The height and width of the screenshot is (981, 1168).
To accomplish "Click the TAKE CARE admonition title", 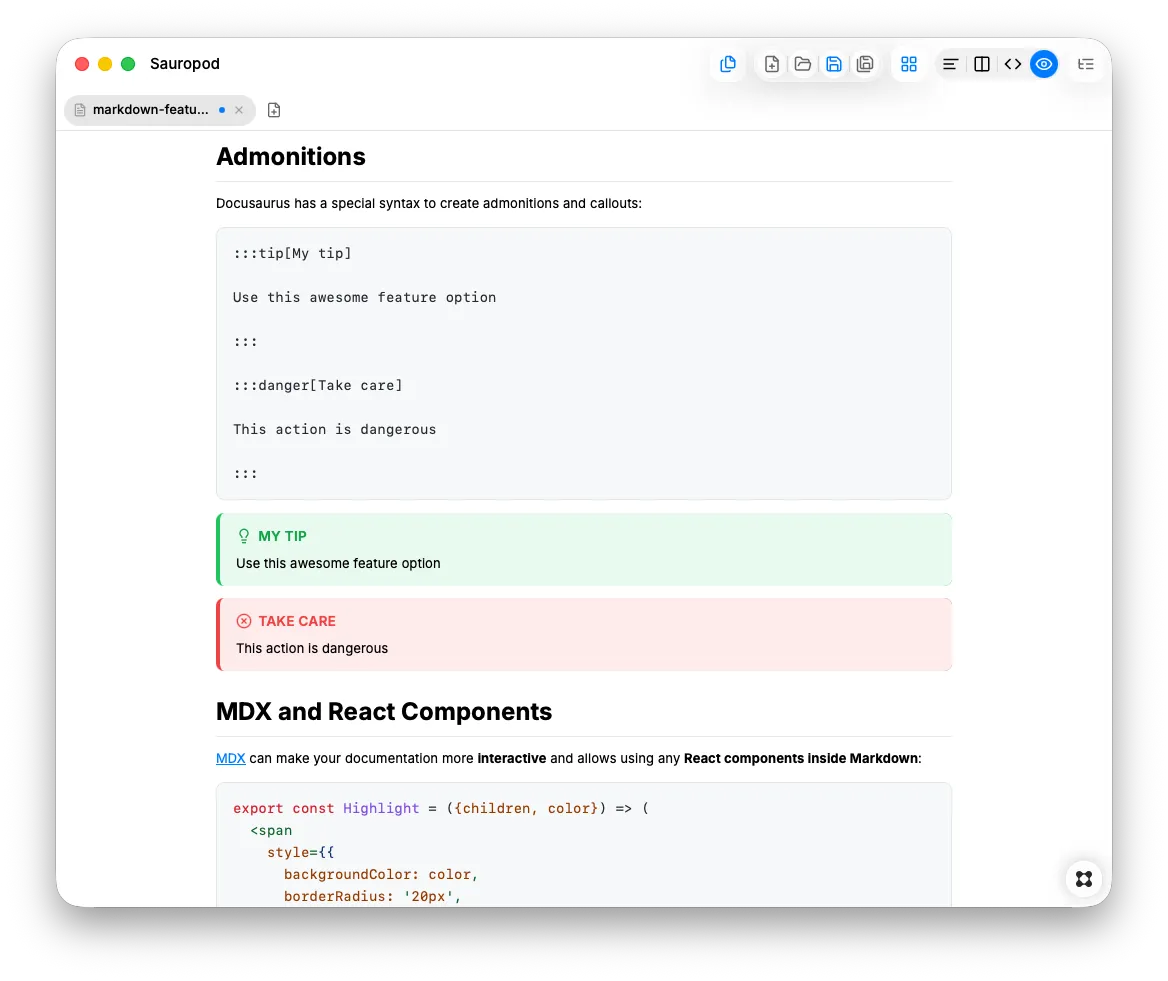I will [x=296, y=621].
